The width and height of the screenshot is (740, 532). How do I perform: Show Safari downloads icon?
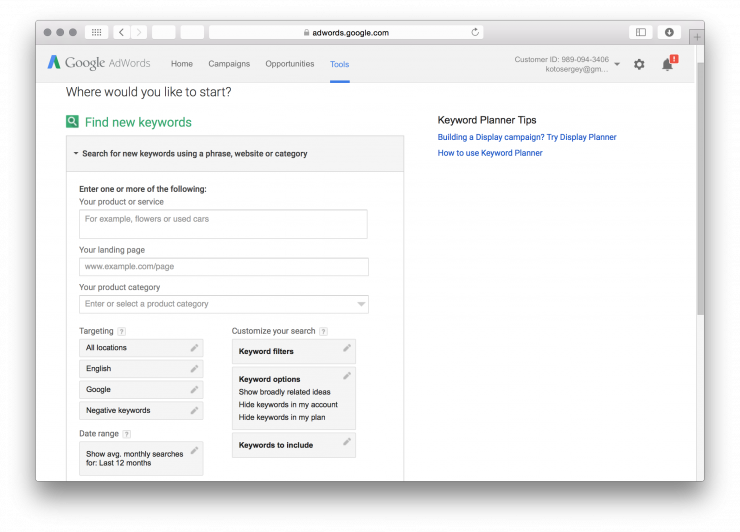669,32
